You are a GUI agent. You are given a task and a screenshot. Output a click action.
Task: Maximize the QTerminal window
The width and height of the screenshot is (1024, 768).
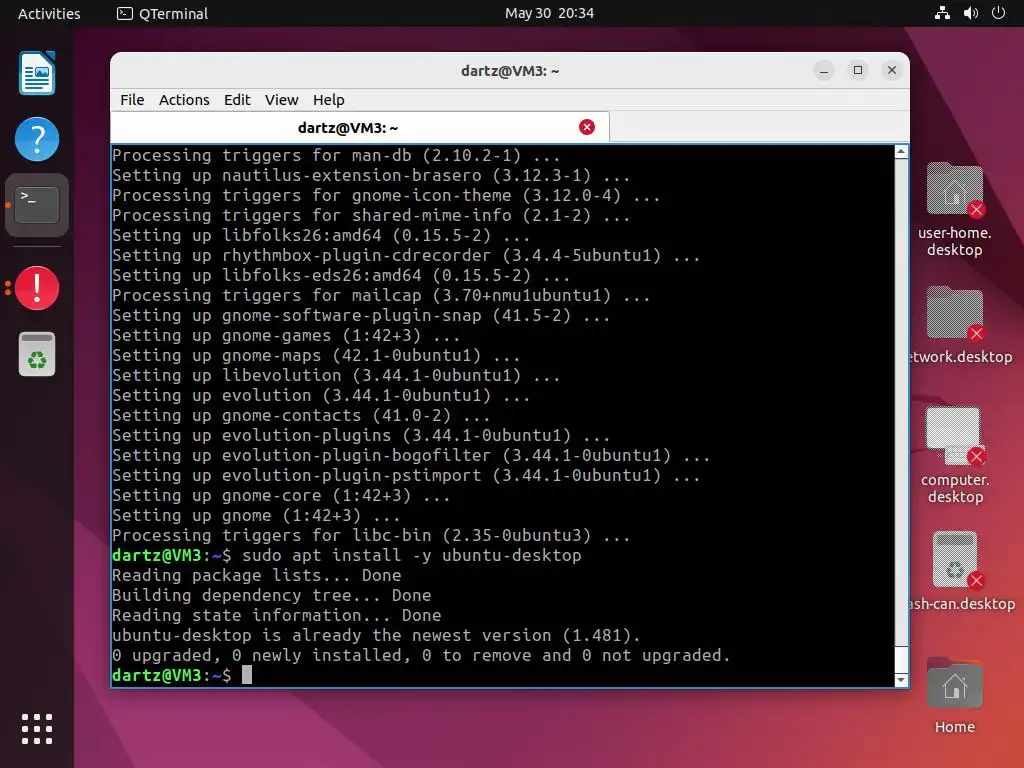click(x=857, y=70)
